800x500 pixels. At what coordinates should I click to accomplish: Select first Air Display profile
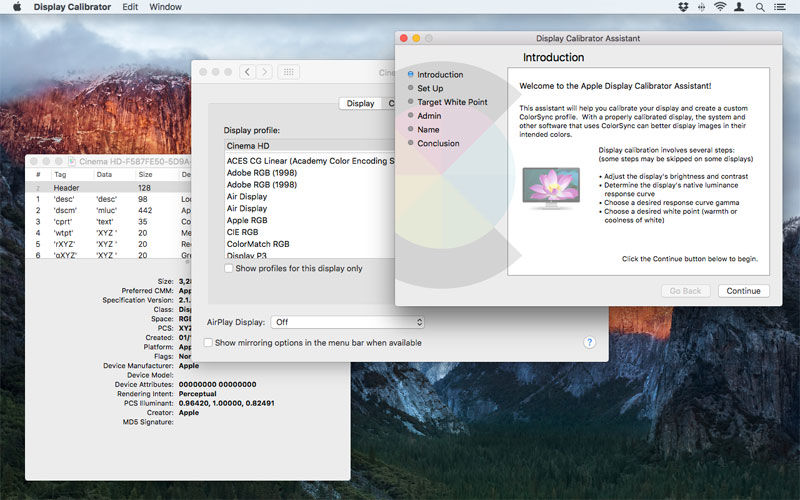[310, 196]
